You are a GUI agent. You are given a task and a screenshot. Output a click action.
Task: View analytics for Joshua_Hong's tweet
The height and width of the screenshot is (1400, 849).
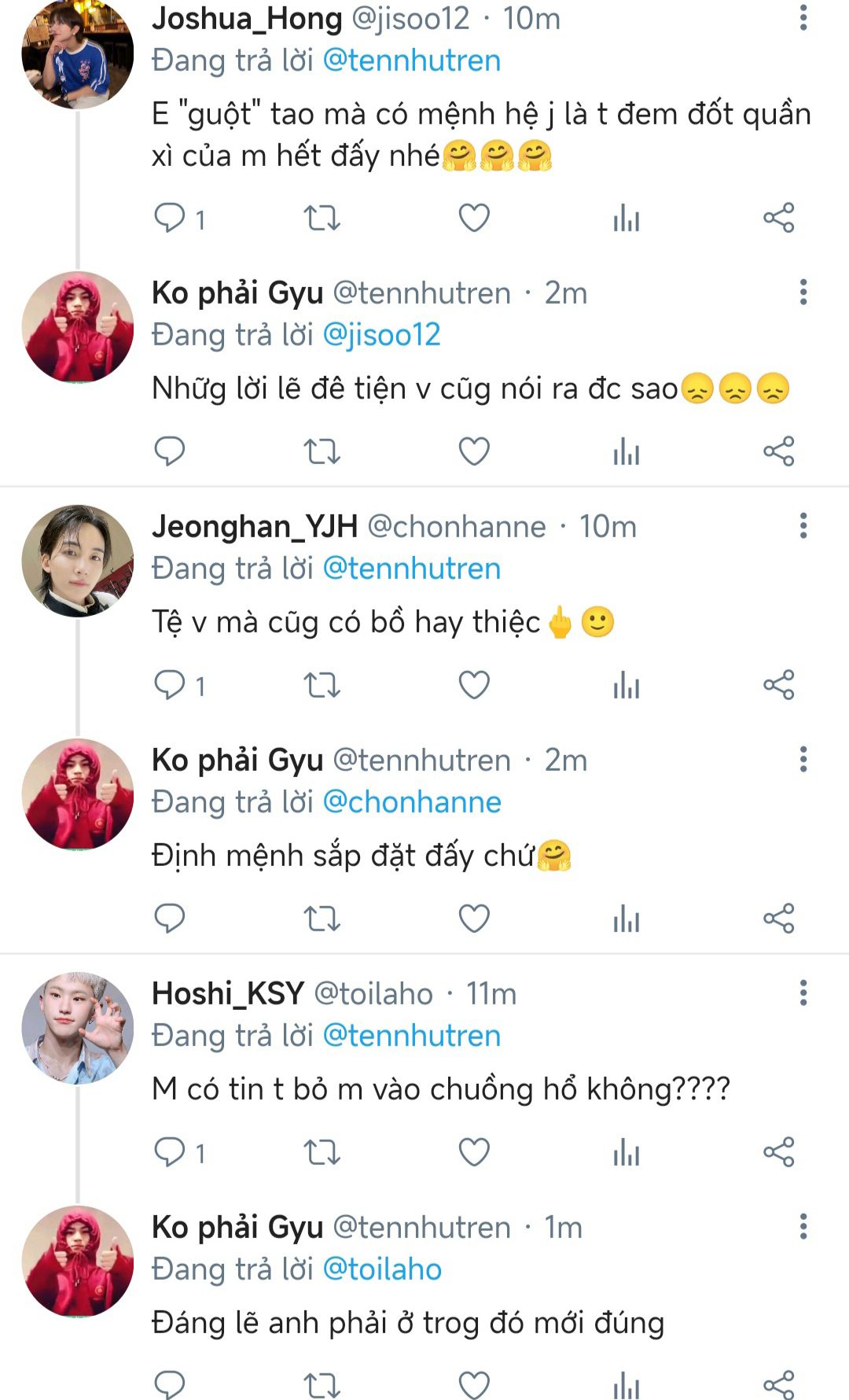coord(626,218)
